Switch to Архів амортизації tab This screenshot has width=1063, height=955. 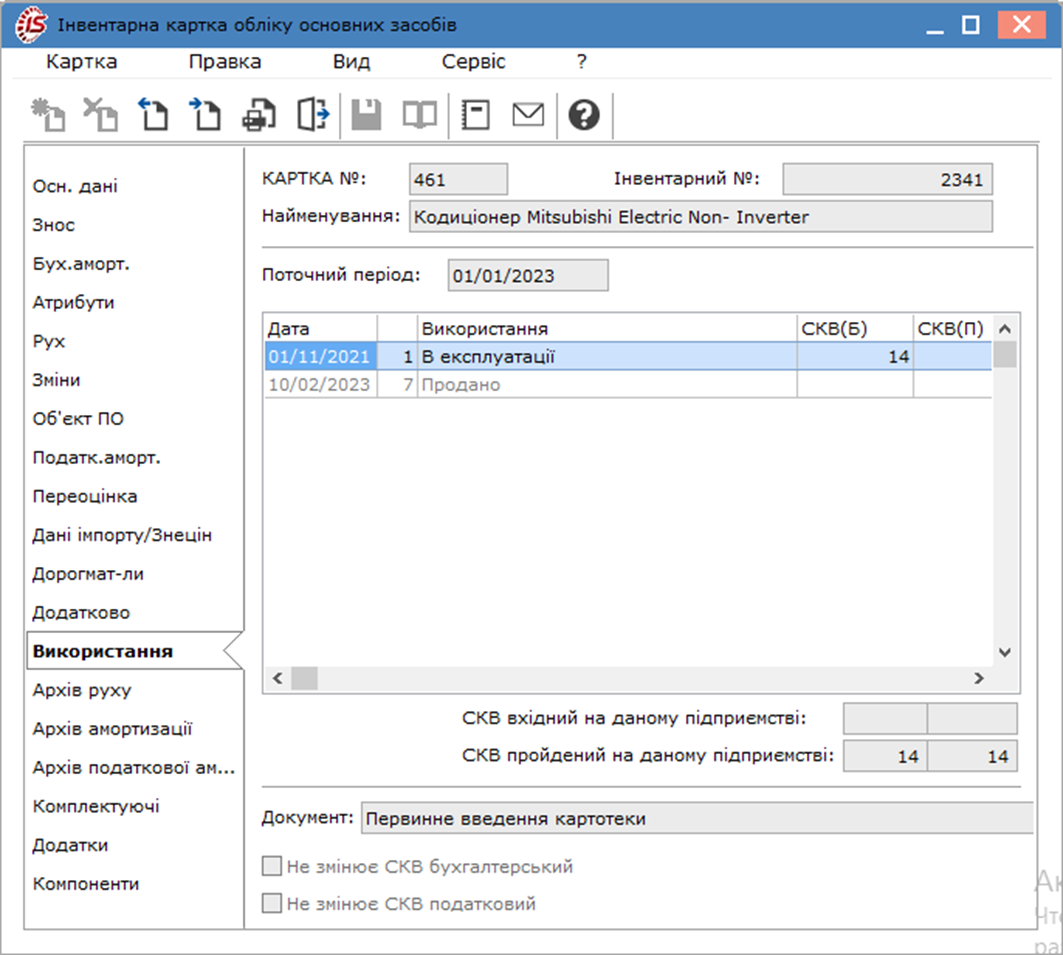113,729
